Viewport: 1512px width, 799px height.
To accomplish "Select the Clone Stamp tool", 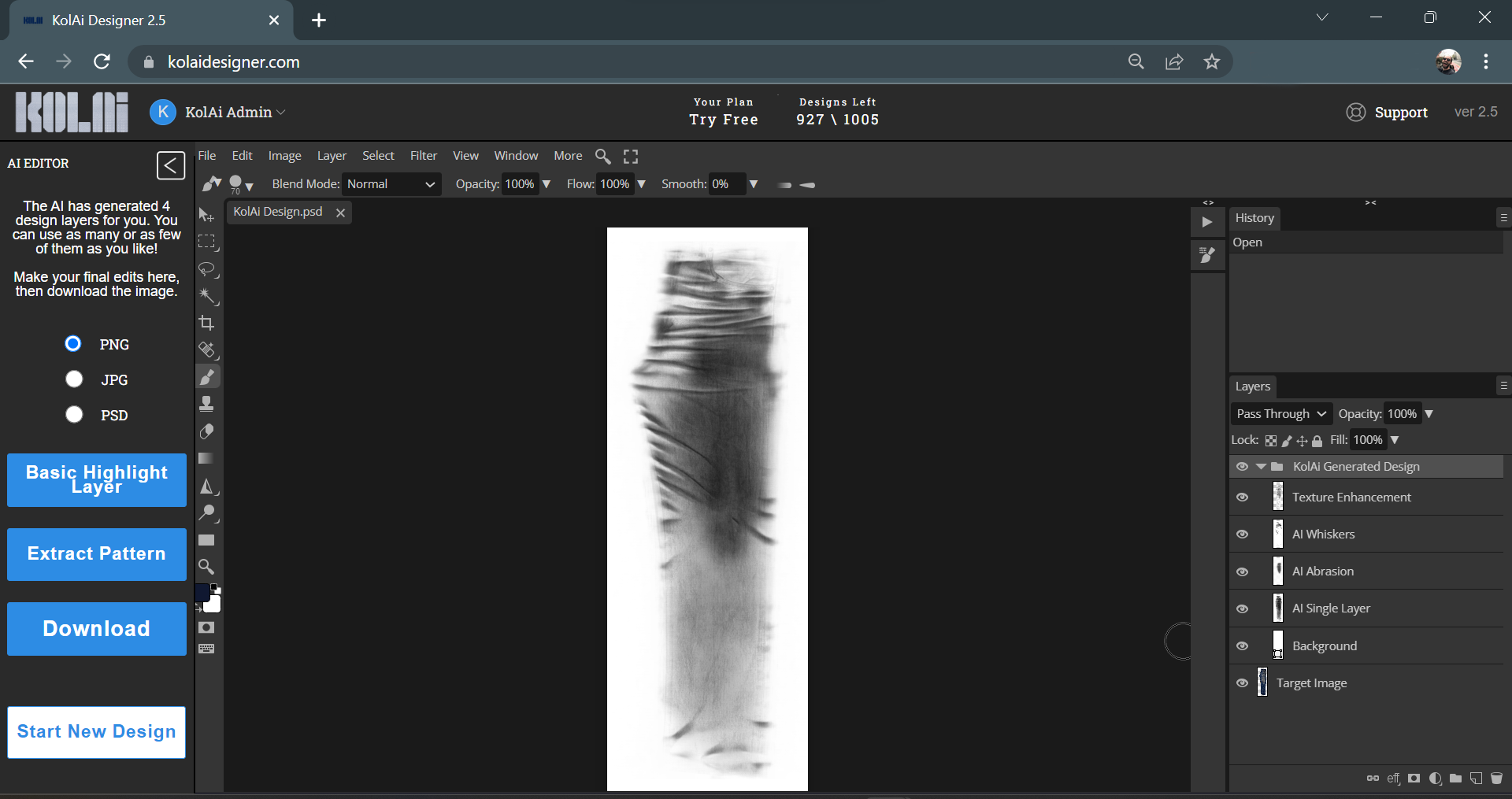I will pyautogui.click(x=207, y=404).
